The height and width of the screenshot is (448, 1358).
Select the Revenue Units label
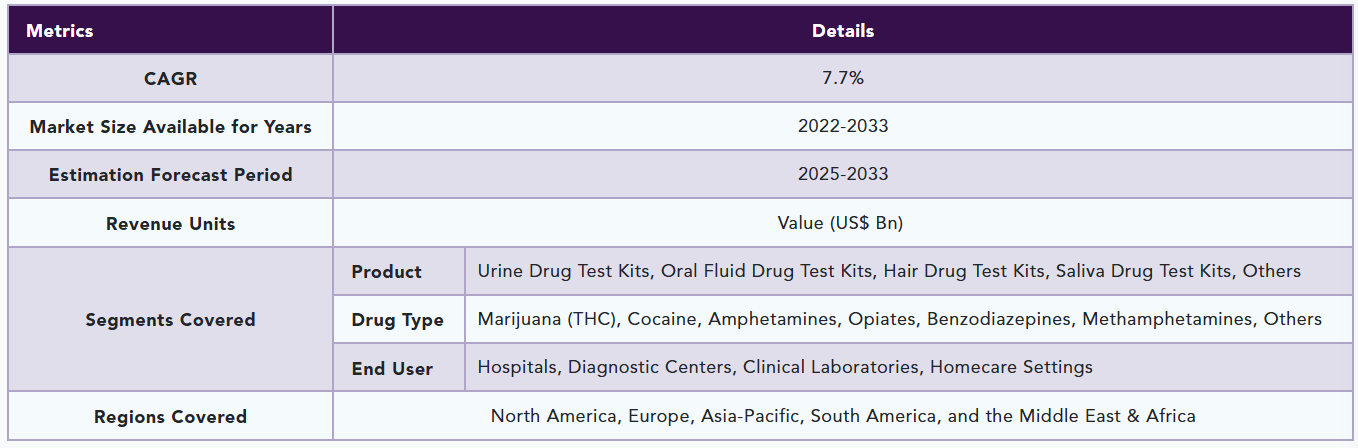click(x=170, y=223)
